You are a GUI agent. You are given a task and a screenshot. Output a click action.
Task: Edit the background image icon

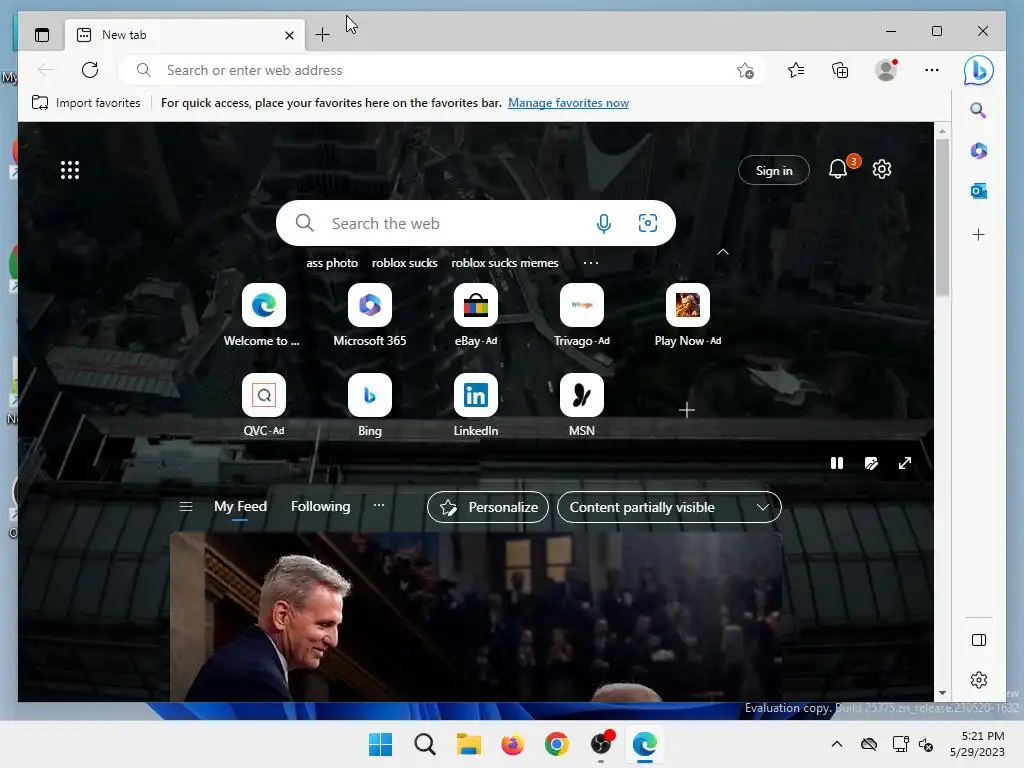tap(871, 463)
